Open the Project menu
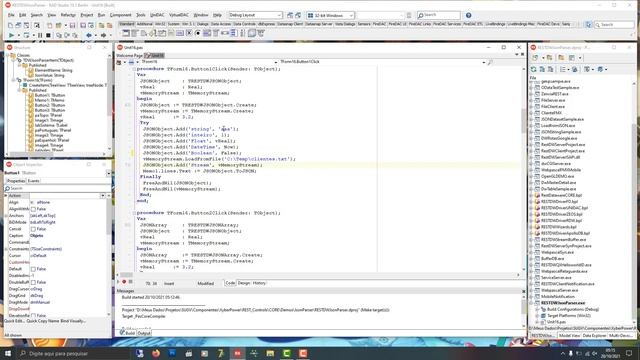 point(87,15)
